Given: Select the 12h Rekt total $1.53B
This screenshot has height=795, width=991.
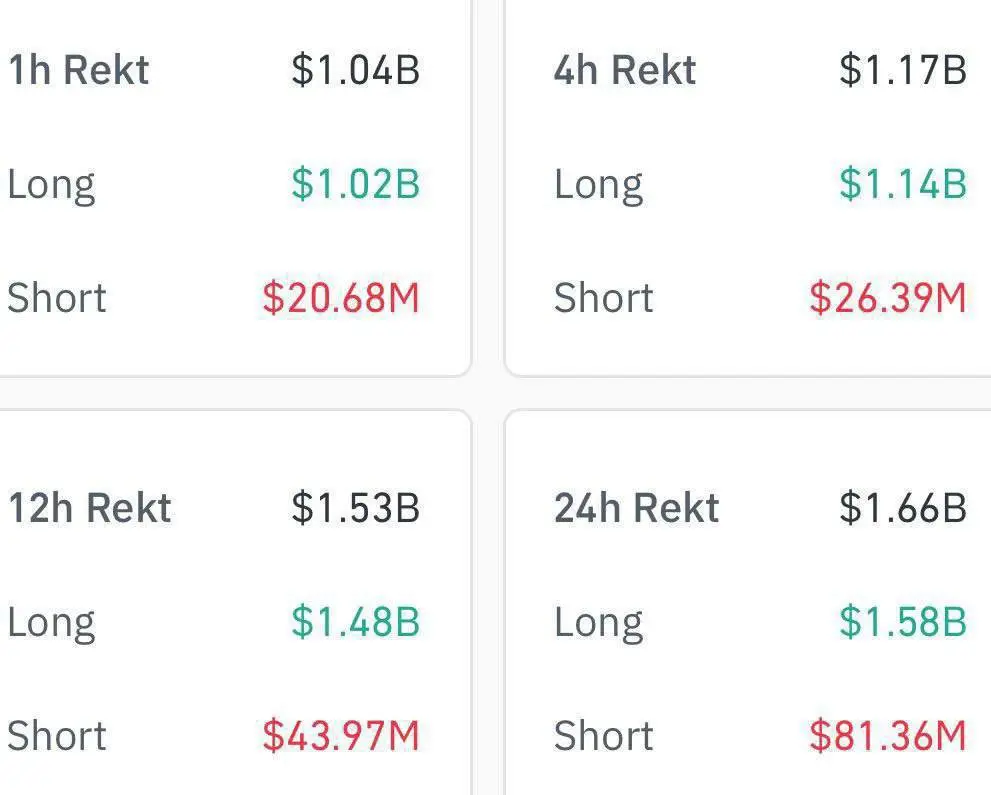Looking at the screenshot, I should [356, 508].
